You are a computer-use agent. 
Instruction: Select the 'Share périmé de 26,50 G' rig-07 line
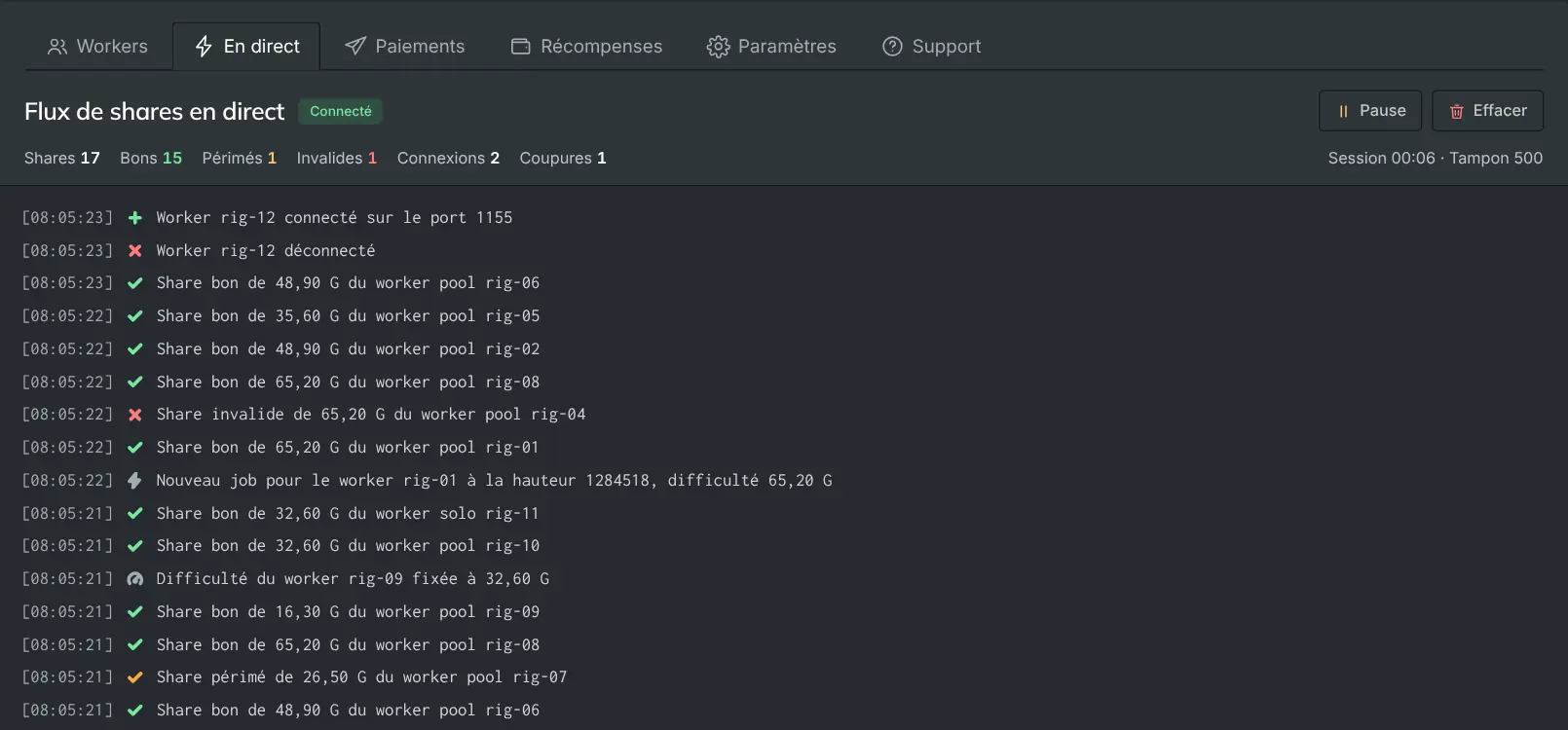pos(361,677)
